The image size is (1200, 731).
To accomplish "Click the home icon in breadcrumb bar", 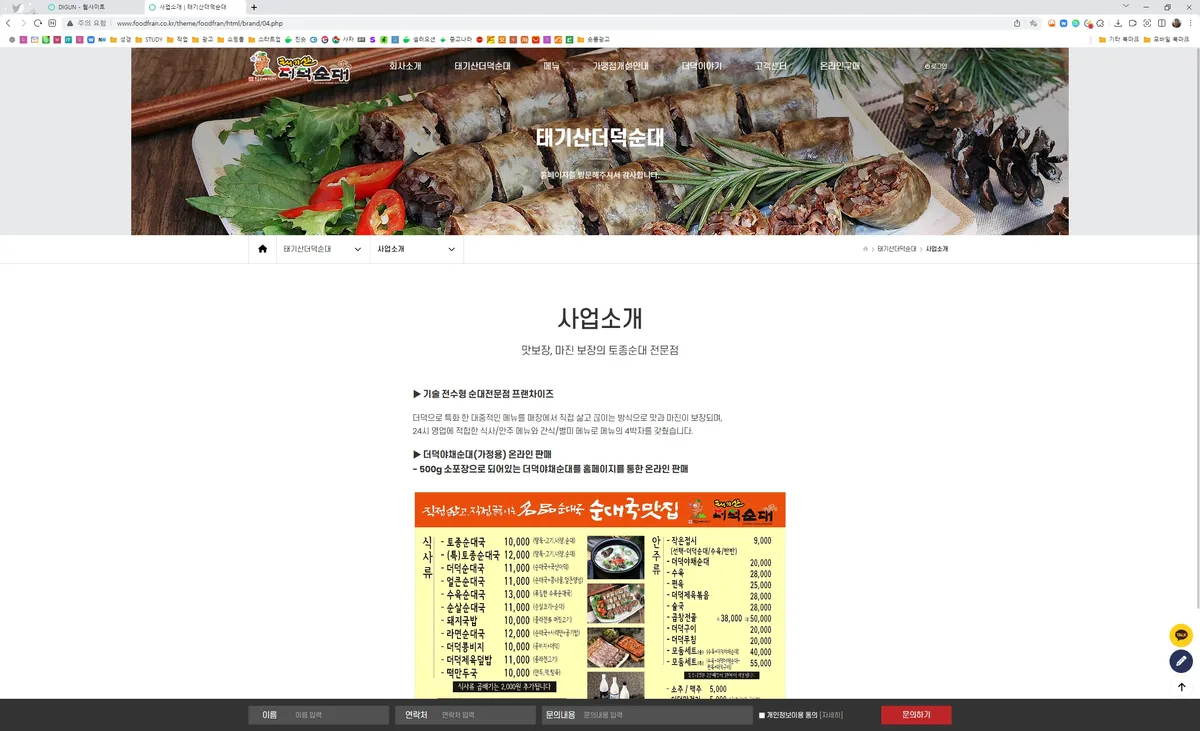I will [262, 249].
